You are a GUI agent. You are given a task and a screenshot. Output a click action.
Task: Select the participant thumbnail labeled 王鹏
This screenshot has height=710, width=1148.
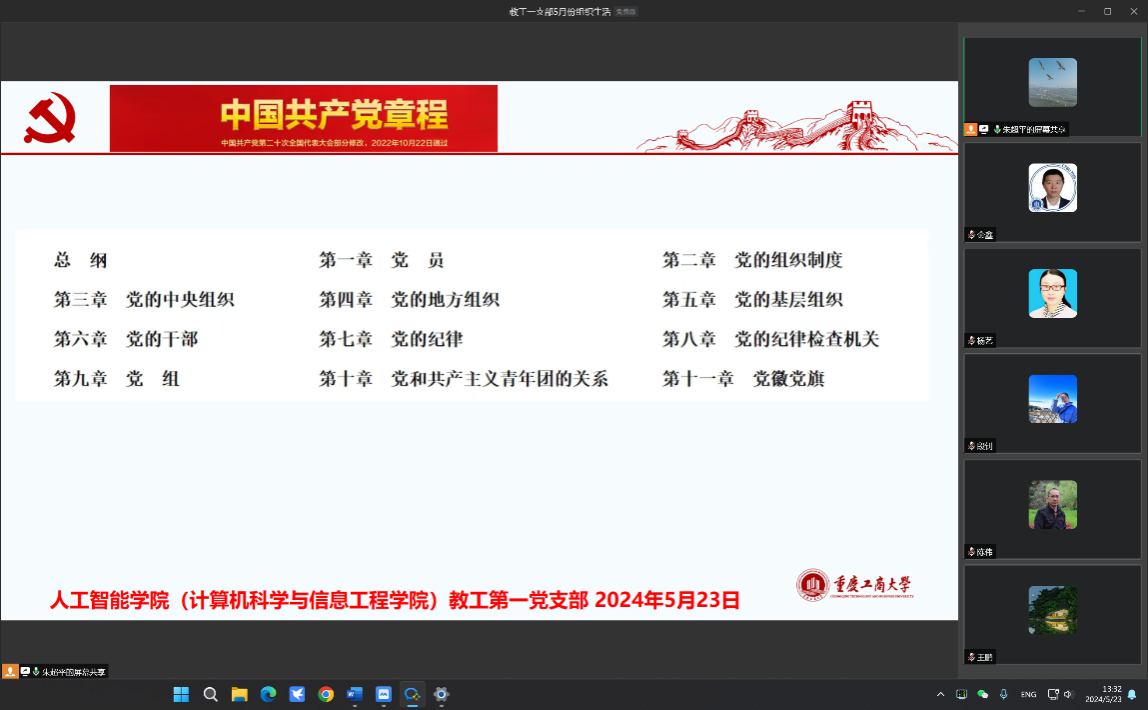(1052, 611)
